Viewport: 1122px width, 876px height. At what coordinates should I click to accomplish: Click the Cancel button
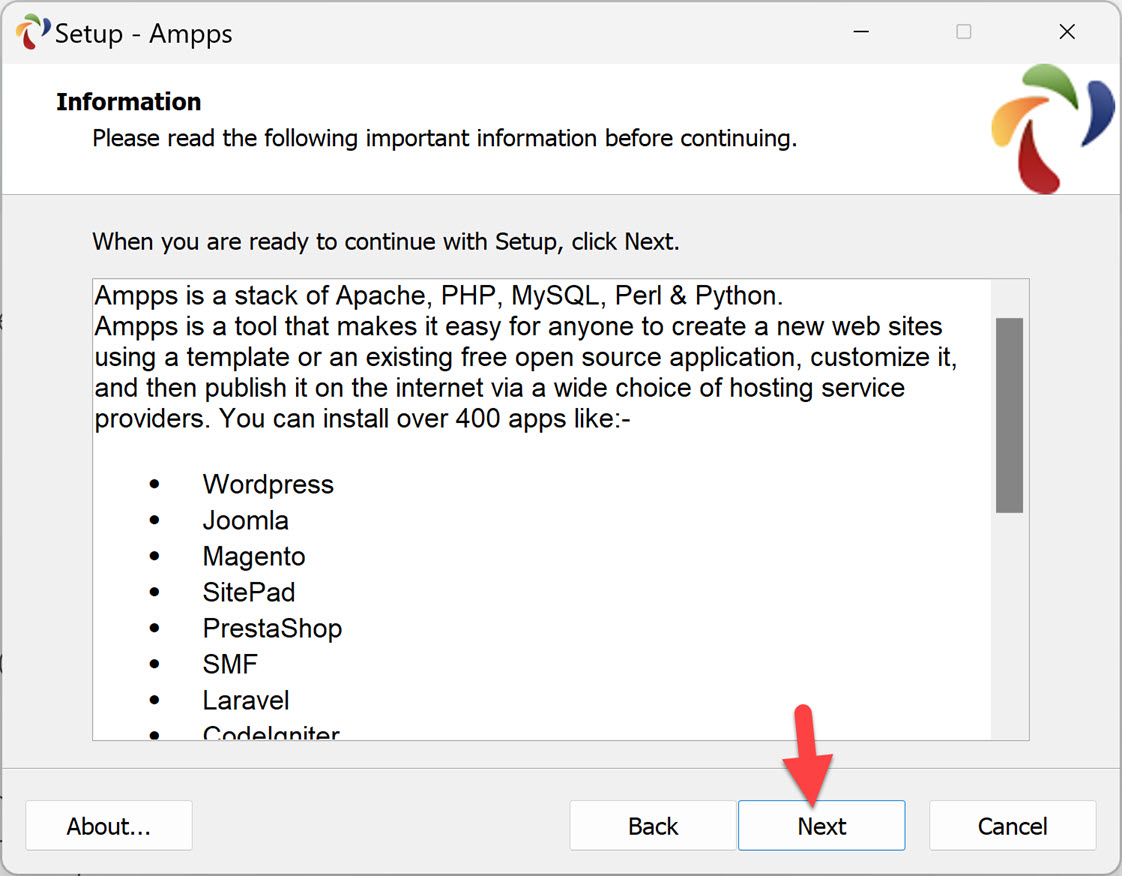[x=1012, y=825]
